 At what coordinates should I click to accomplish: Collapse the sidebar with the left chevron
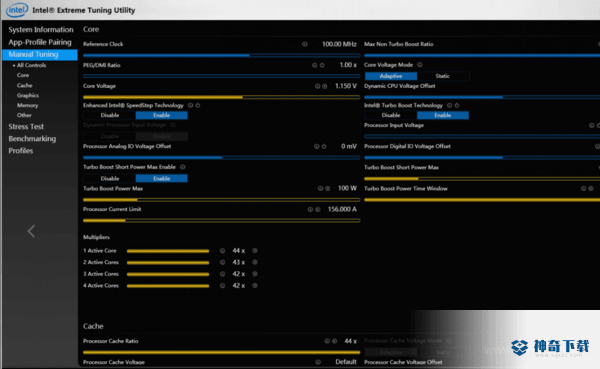click(x=31, y=231)
